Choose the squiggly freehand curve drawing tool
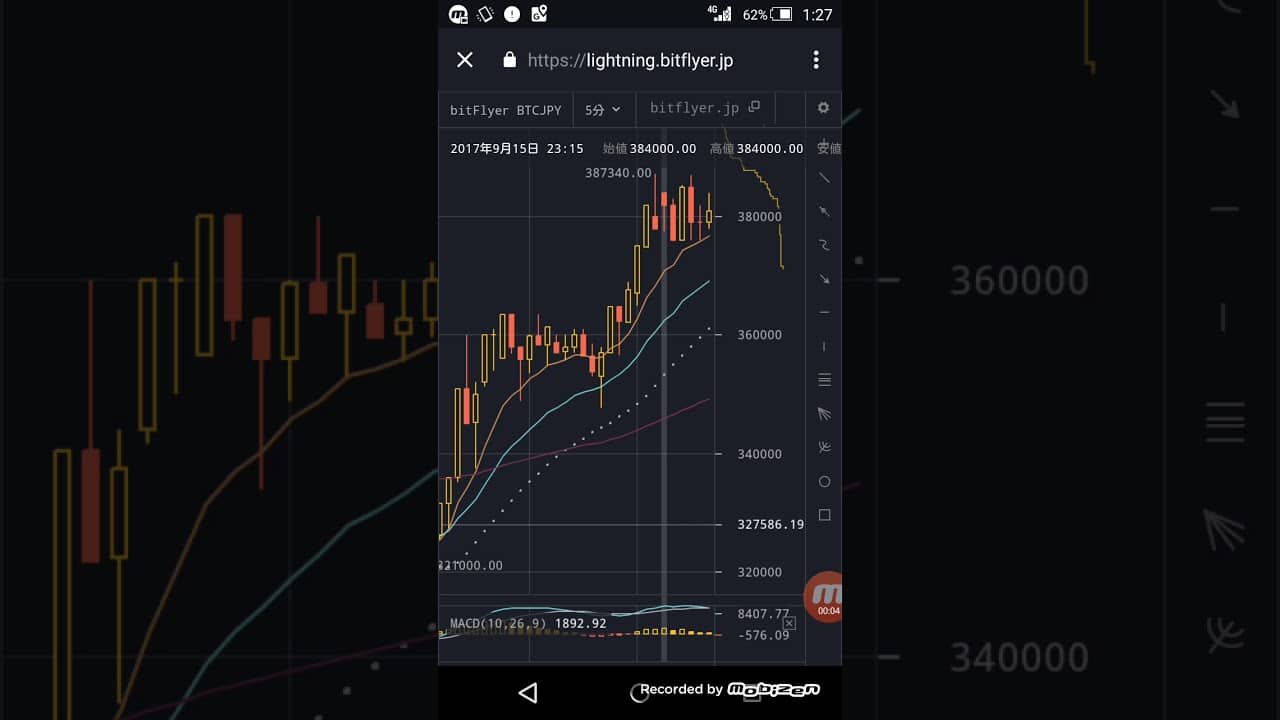The height and width of the screenshot is (720, 1280). coord(824,245)
